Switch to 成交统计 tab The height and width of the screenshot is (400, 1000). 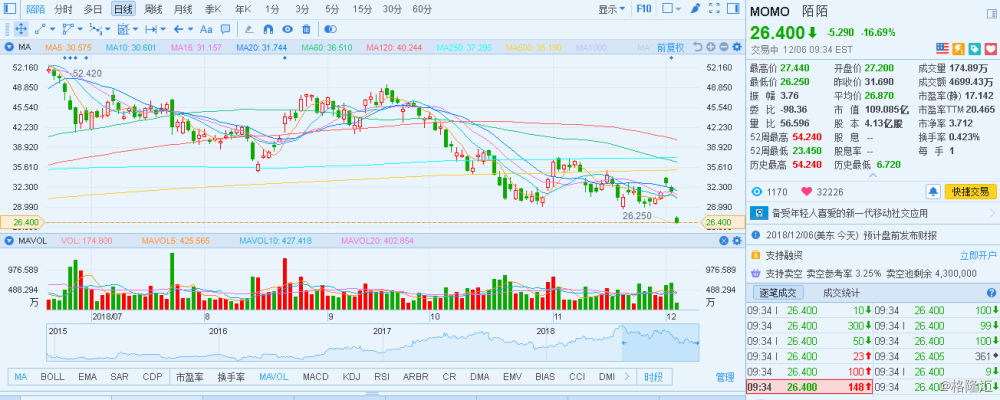841,293
